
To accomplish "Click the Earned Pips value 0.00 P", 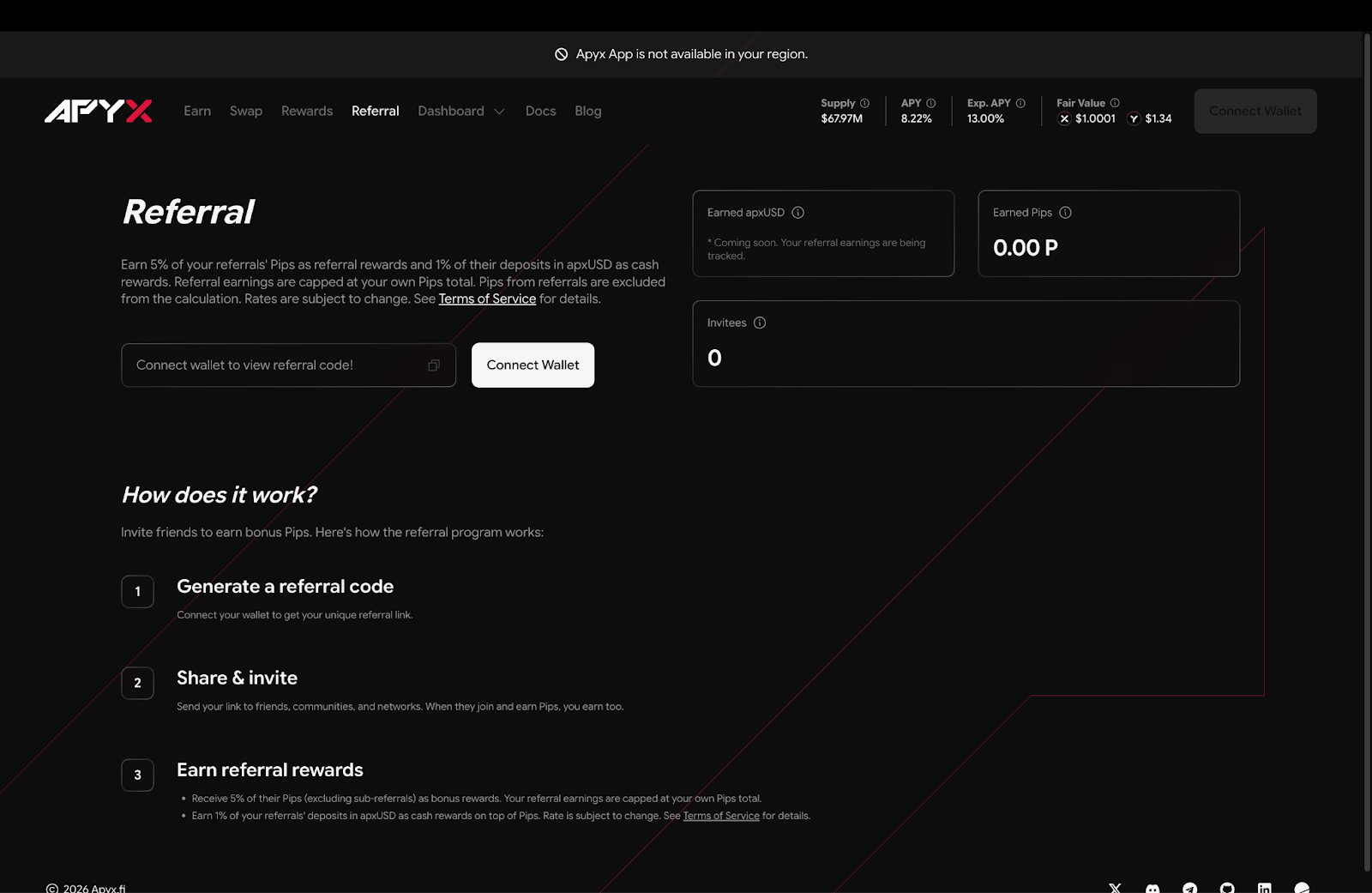I will click(1026, 248).
